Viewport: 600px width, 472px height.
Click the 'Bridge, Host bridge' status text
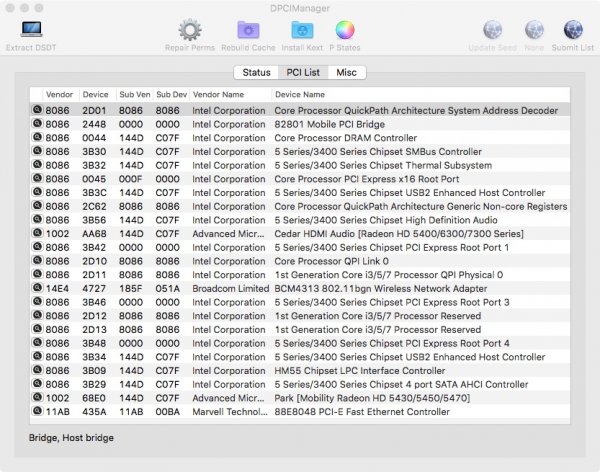click(71, 438)
